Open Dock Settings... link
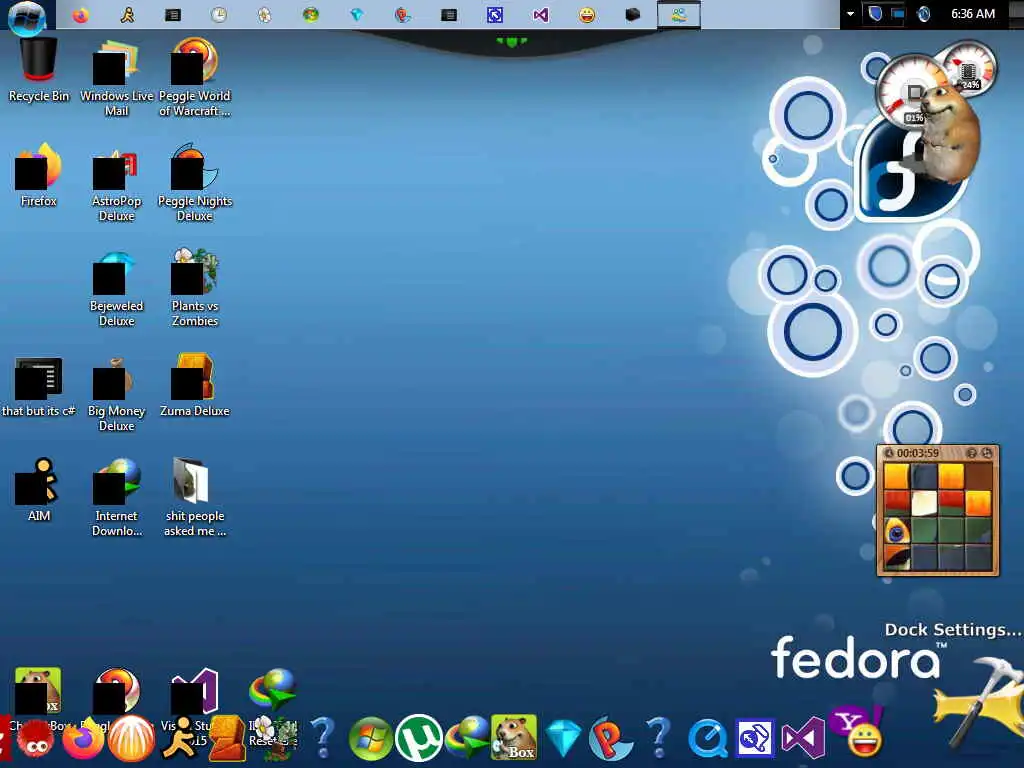This screenshot has height=768, width=1024. coord(952,630)
